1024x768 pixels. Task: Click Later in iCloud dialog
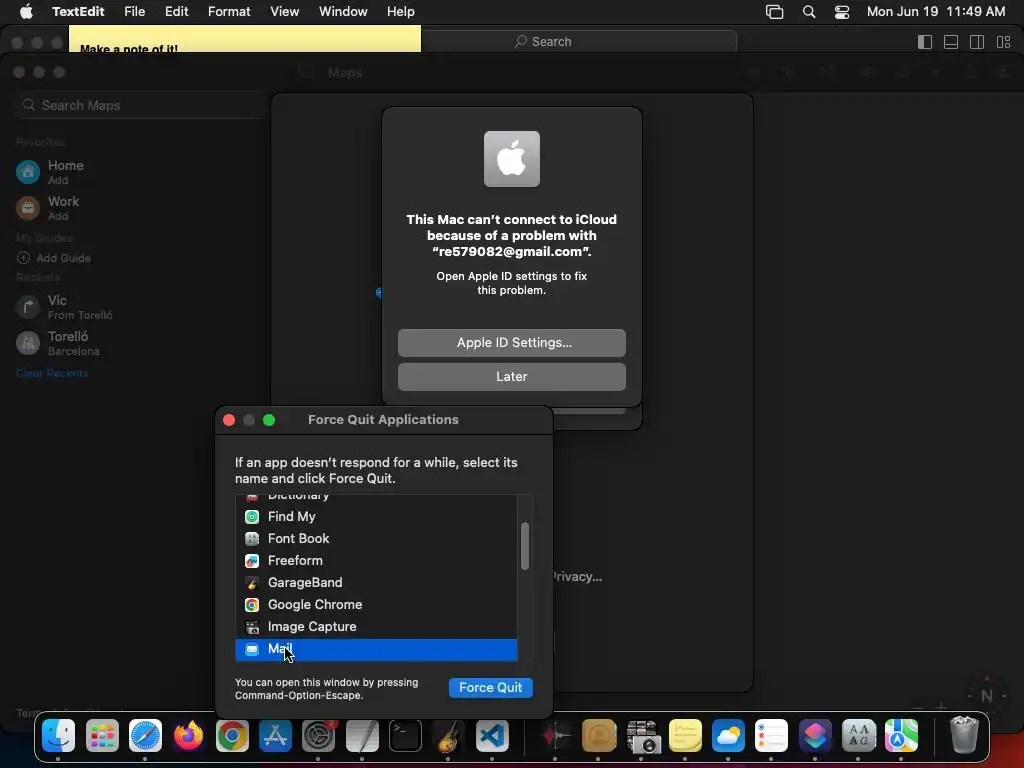[511, 377]
